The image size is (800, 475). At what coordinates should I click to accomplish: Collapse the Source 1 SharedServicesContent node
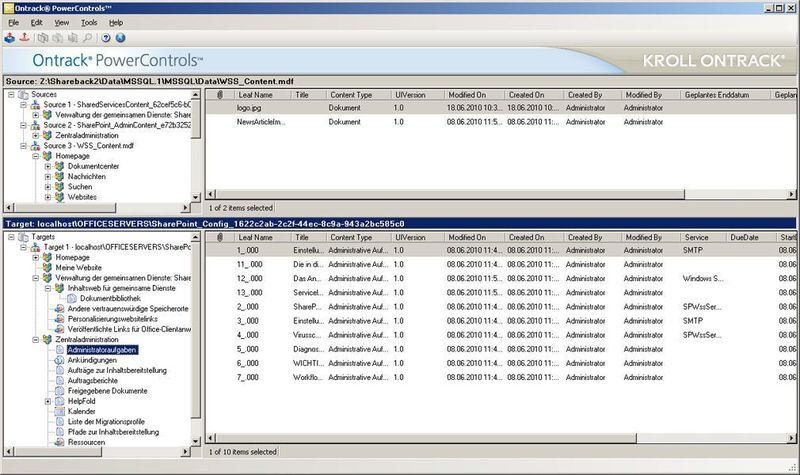click(x=23, y=105)
